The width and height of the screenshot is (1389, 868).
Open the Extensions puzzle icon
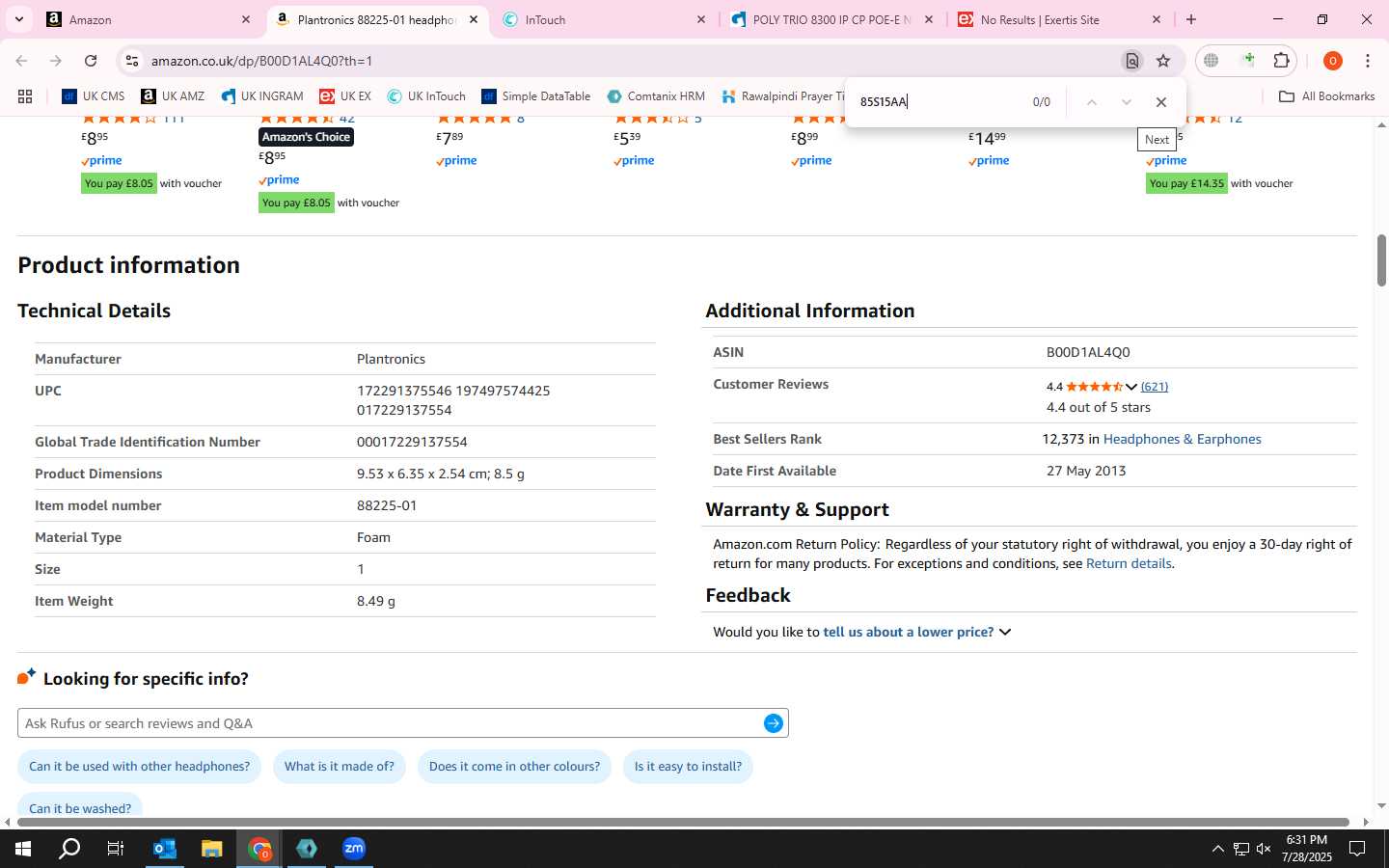1281,61
